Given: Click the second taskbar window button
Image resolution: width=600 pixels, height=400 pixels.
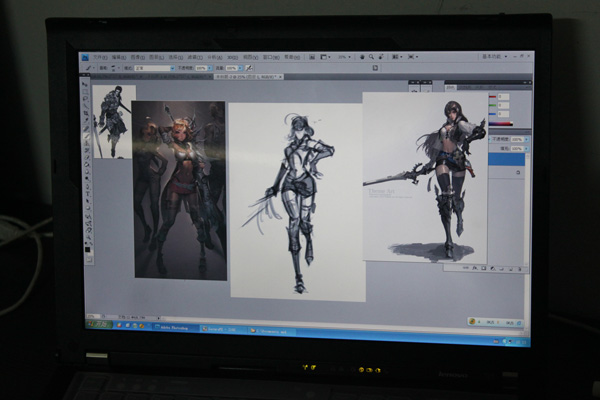Looking at the screenshot, I should [223, 329].
